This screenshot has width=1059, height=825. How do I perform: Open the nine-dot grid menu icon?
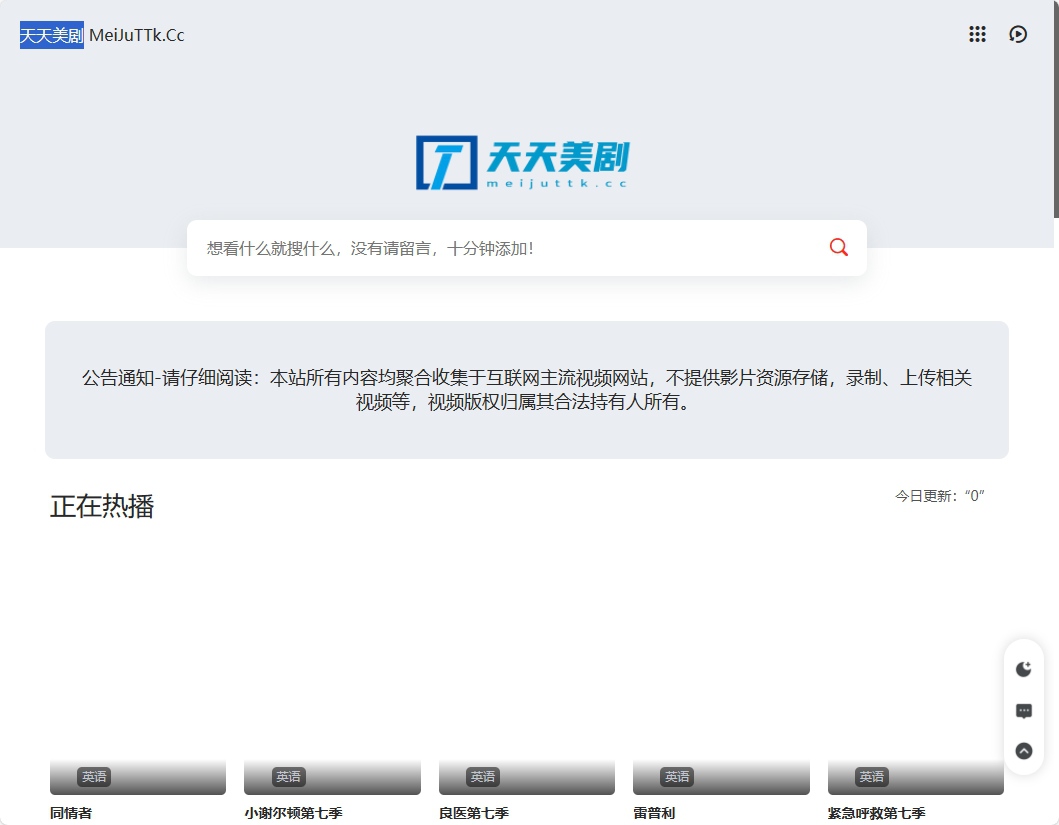(x=977, y=35)
